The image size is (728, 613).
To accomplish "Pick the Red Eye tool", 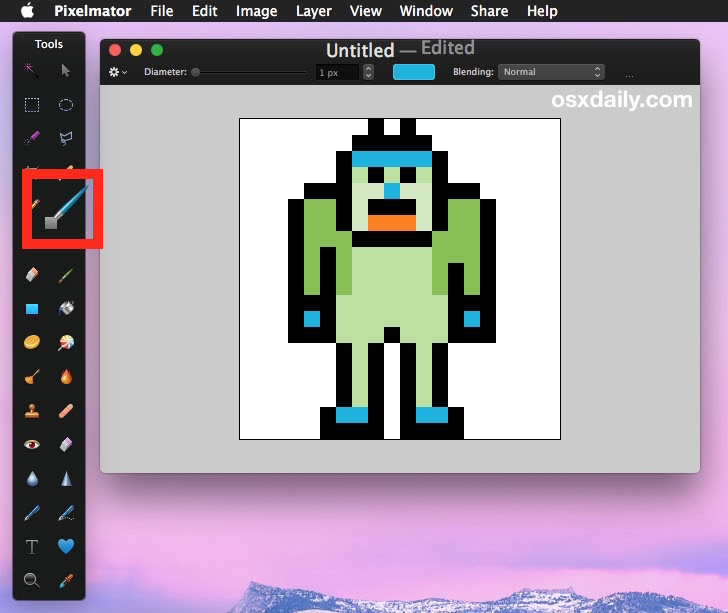I will [32, 444].
